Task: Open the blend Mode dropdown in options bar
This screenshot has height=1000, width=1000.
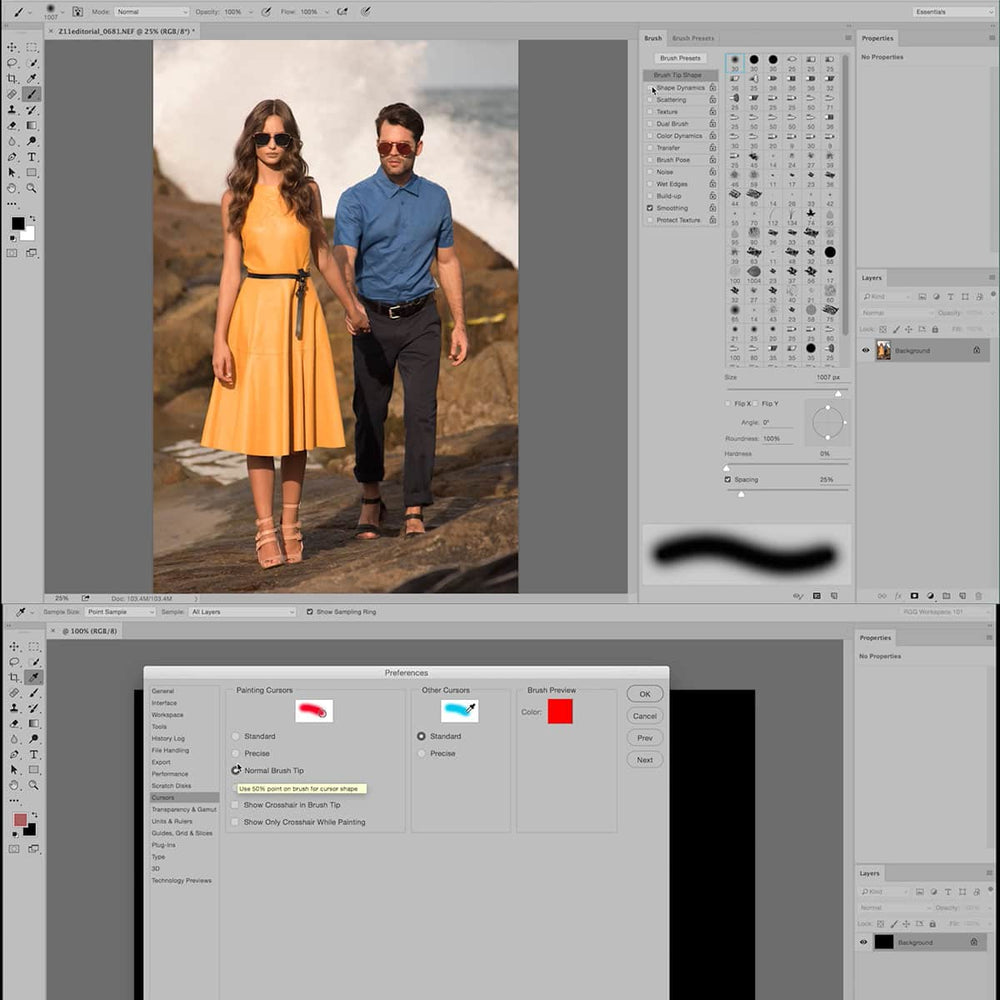Action: pos(150,12)
